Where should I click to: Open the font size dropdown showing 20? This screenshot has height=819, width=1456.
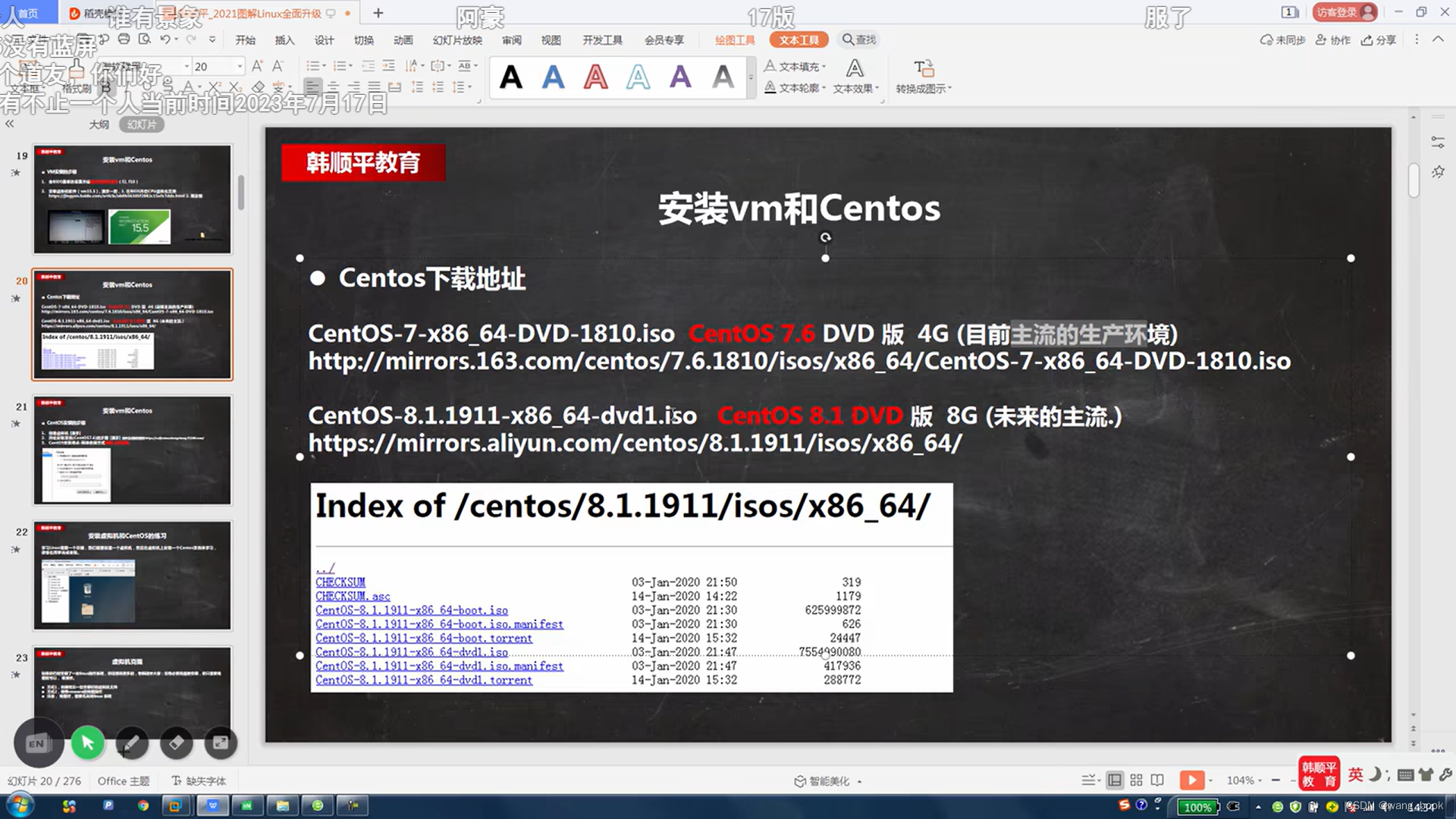pos(240,67)
